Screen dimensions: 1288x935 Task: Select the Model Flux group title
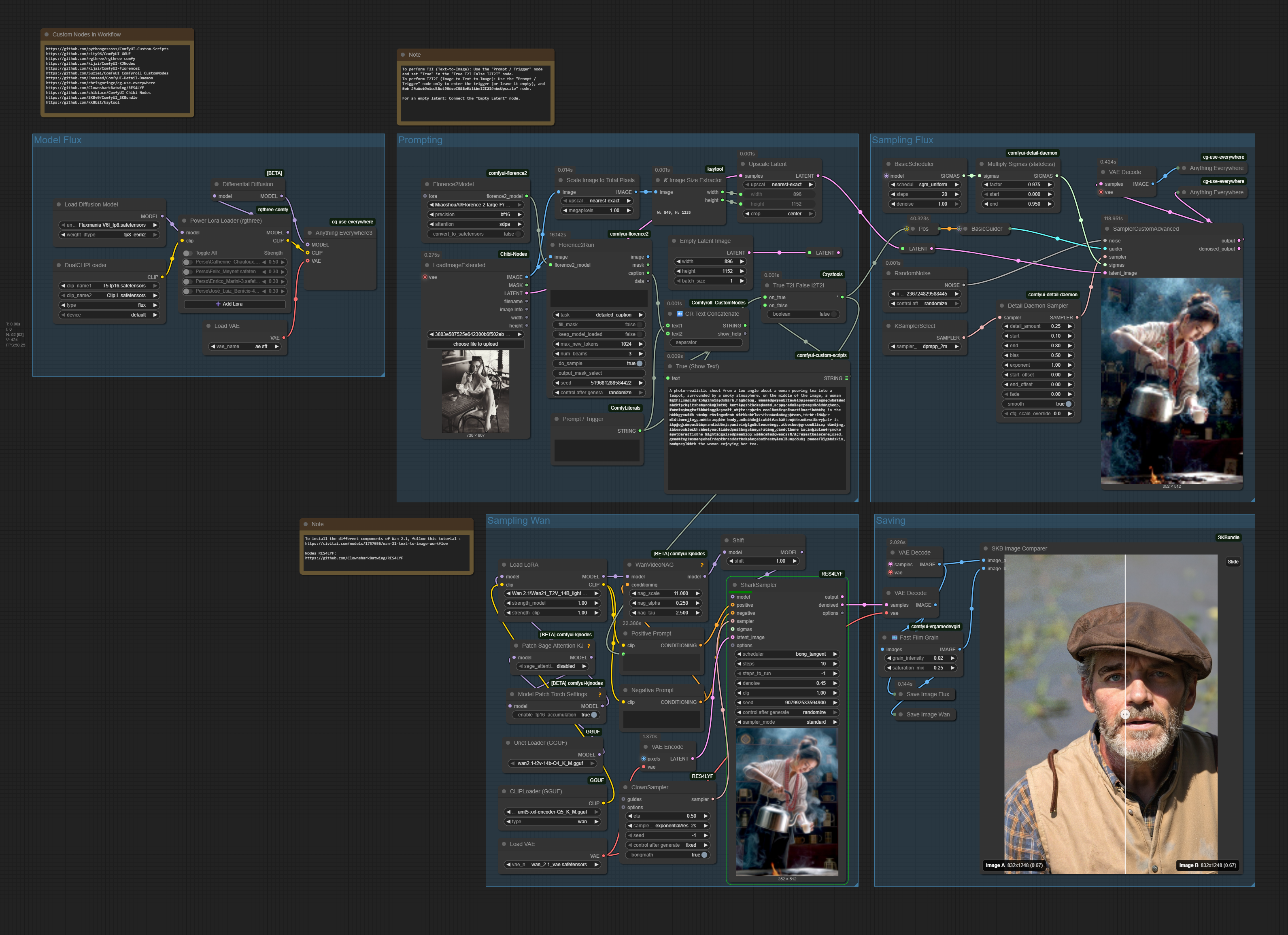(x=57, y=140)
